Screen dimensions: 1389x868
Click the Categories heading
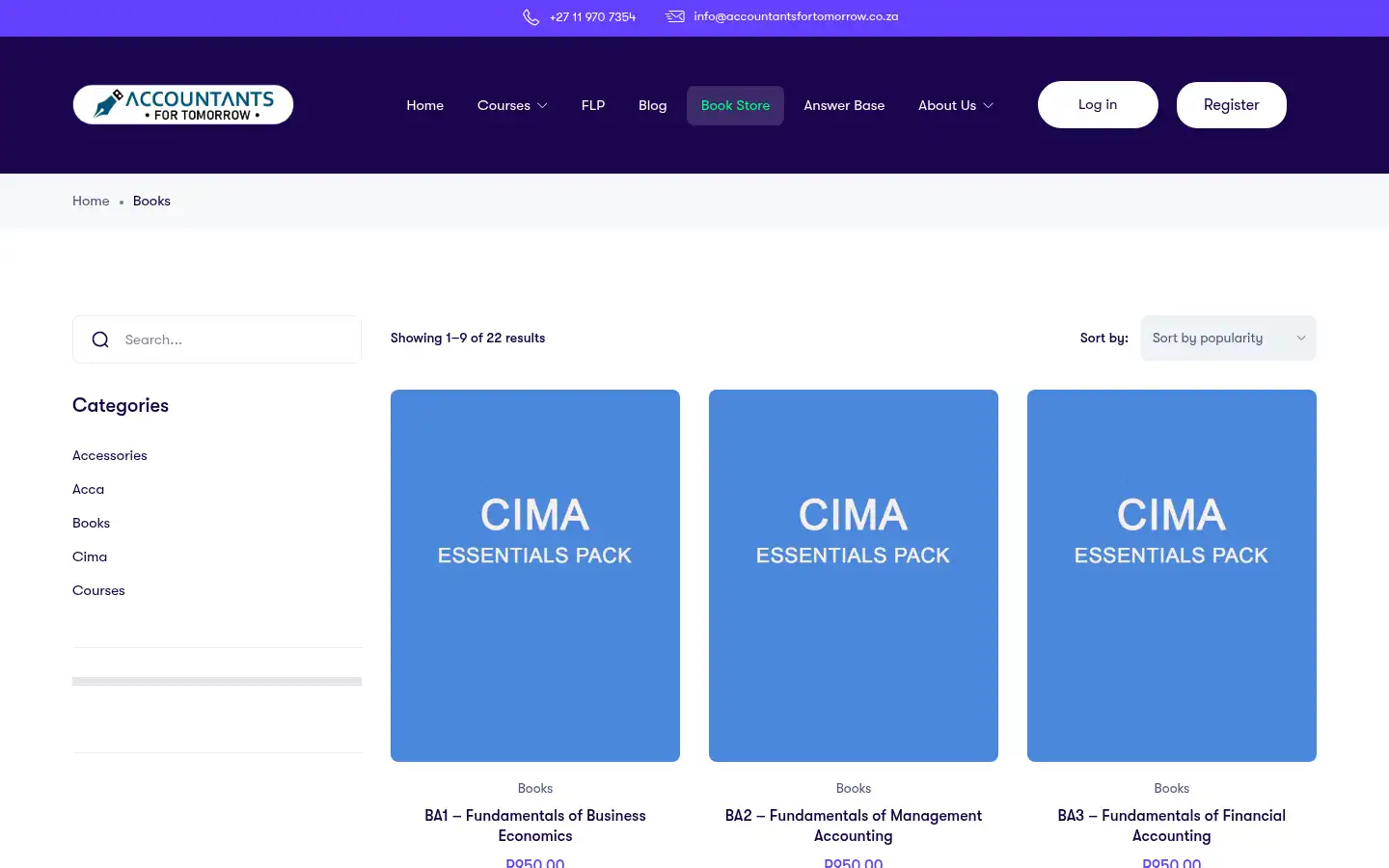121,405
